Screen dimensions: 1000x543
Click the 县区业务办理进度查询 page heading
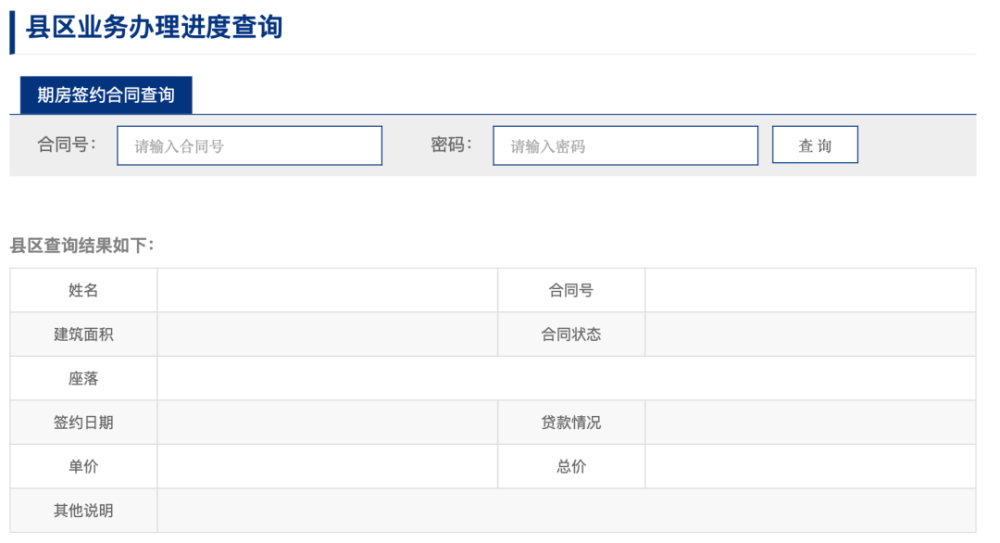coord(154,27)
